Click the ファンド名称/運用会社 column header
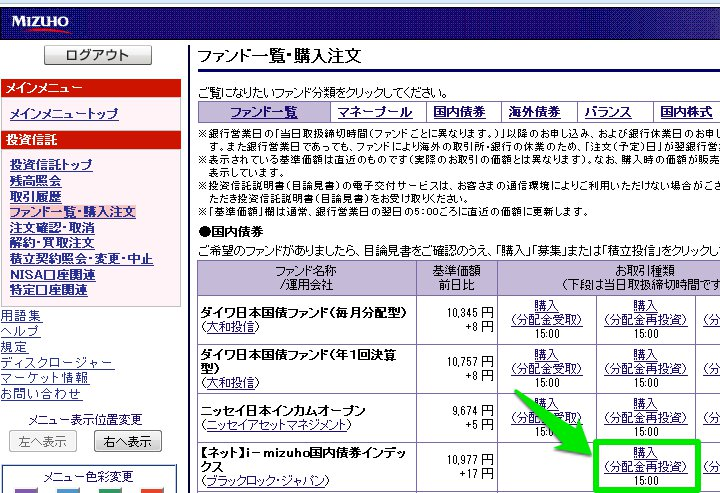 tap(307, 278)
